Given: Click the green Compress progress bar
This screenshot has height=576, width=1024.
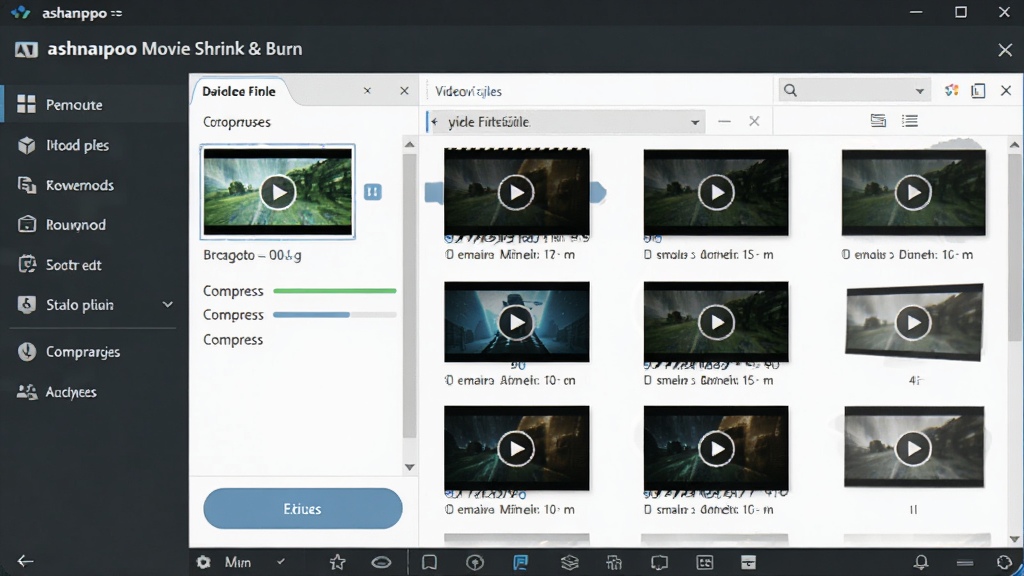Looking at the screenshot, I should coord(335,291).
